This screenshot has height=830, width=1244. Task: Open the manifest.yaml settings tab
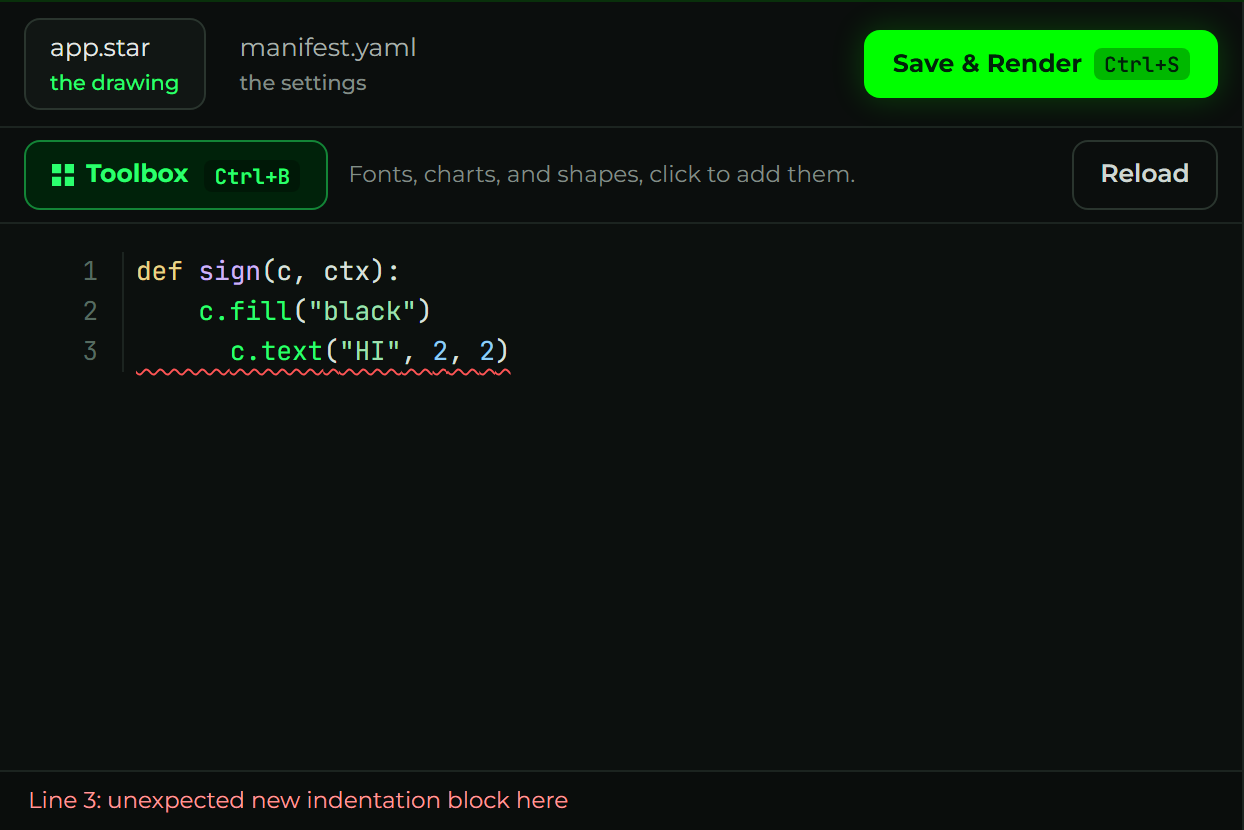click(x=328, y=64)
